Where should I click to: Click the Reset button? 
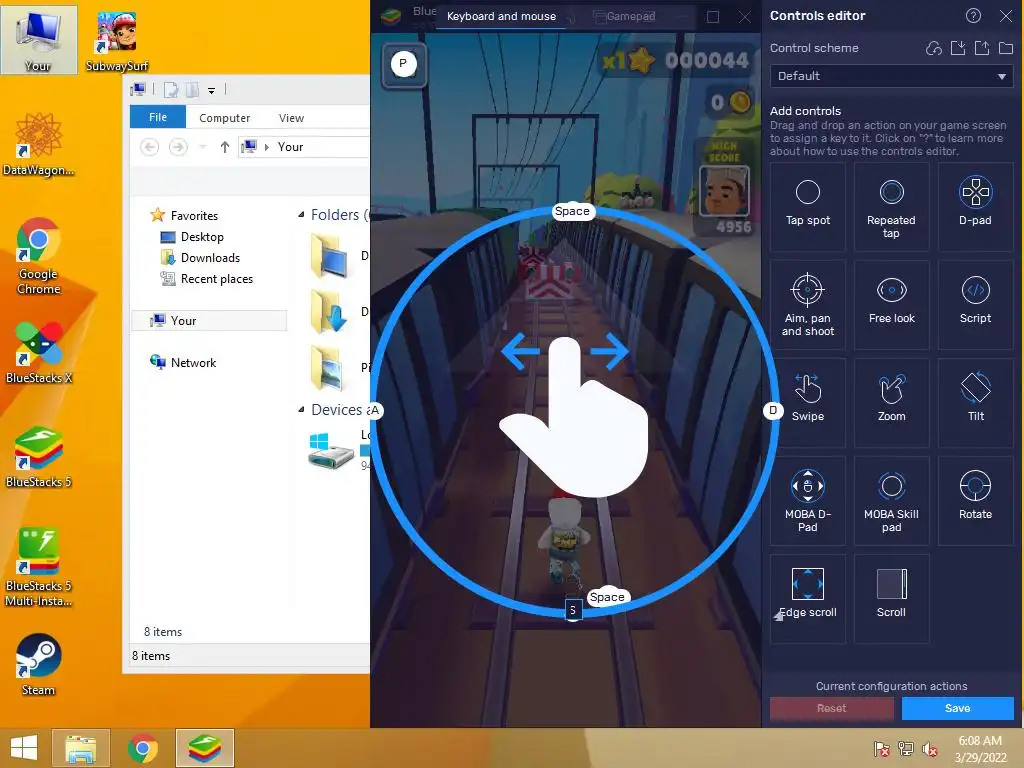click(831, 708)
